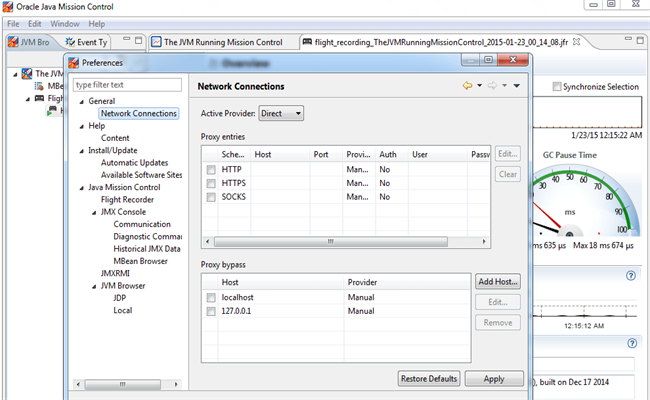Collapse the Java Mission Control tree node
Viewport: 650px width, 400px height.
click(x=79, y=187)
